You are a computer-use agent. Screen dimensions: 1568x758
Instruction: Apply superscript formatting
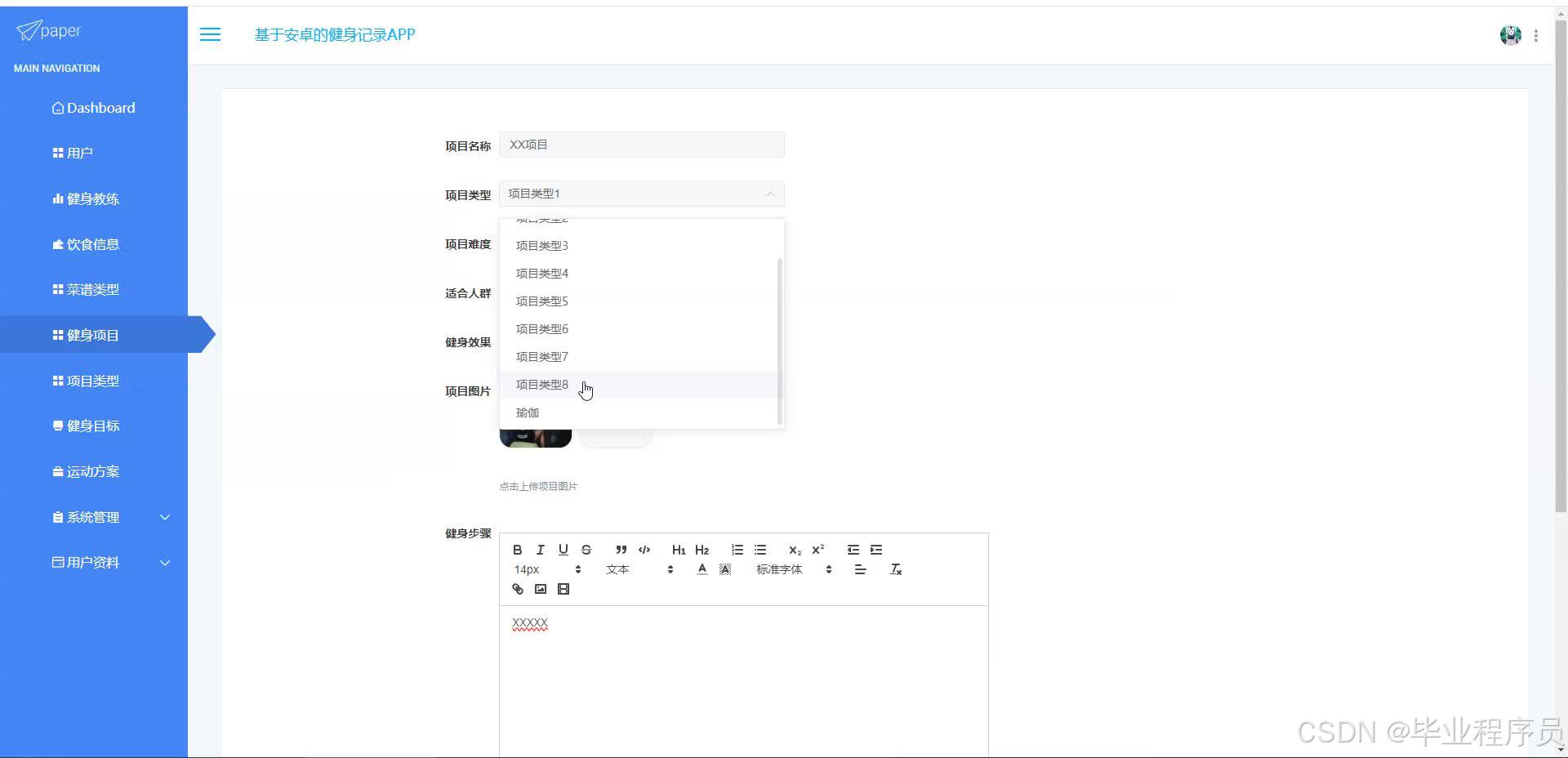(817, 550)
